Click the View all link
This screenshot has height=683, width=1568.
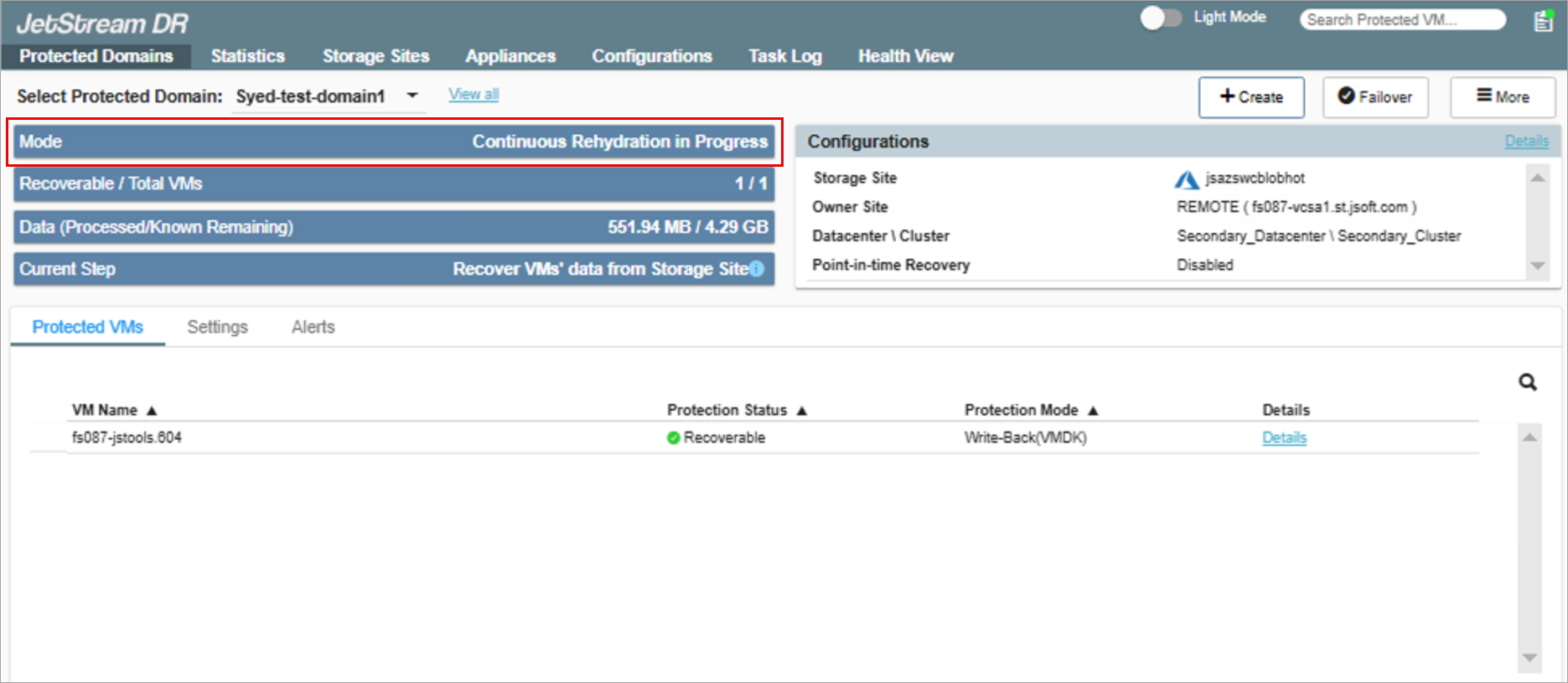point(474,95)
